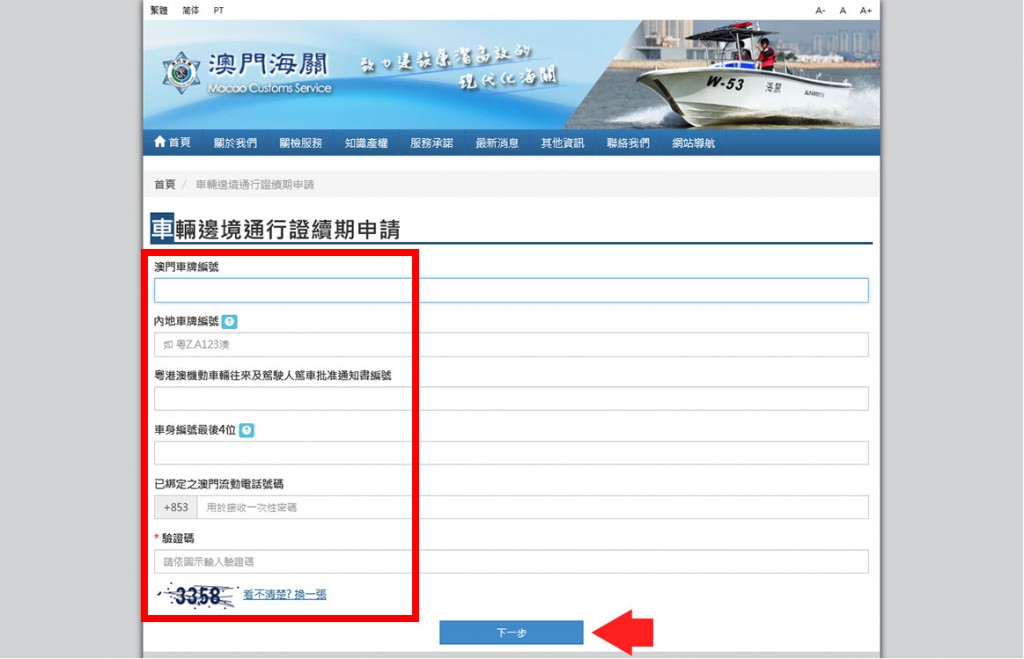Reset font size with middle A button

(843, 10)
